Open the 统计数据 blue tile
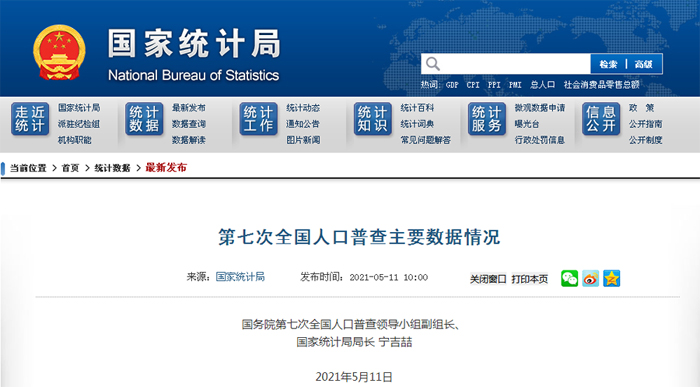The height and width of the screenshot is (387, 700). tap(144, 119)
